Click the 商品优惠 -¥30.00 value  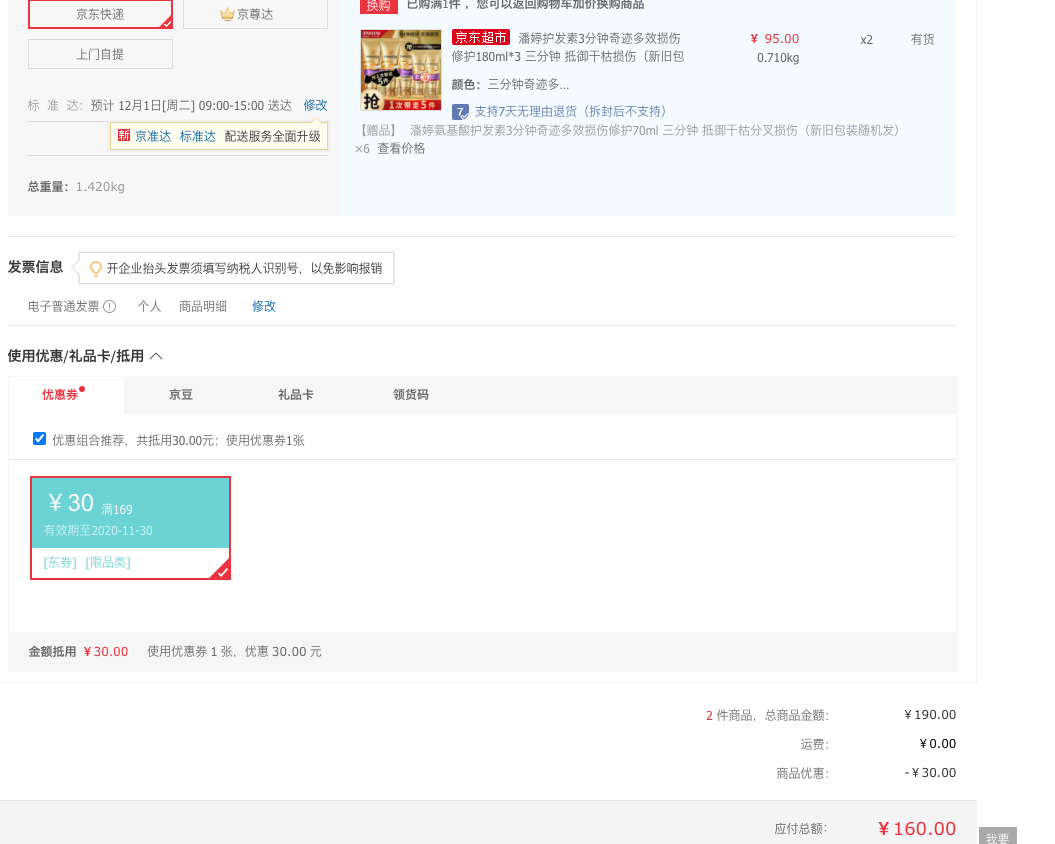click(x=931, y=773)
